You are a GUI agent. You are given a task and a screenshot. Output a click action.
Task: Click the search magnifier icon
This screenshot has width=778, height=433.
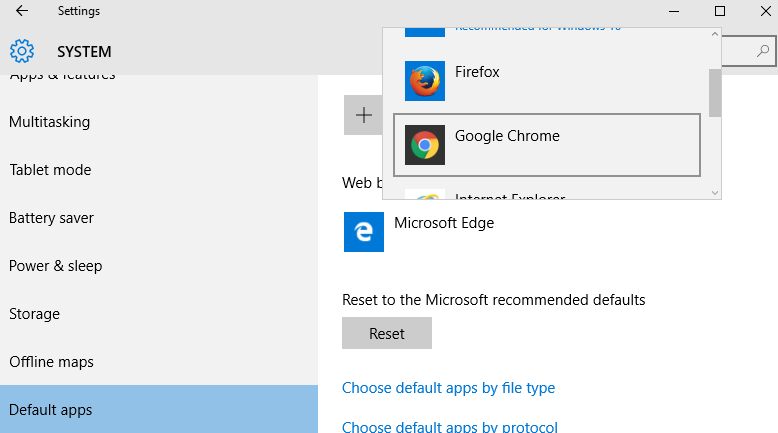(763, 51)
